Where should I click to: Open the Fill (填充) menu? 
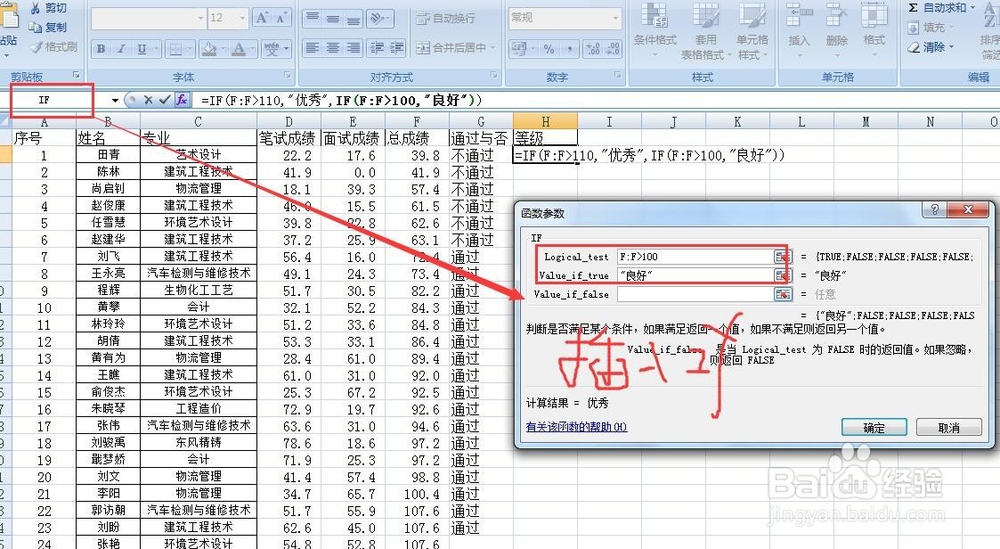coord(931,27)
